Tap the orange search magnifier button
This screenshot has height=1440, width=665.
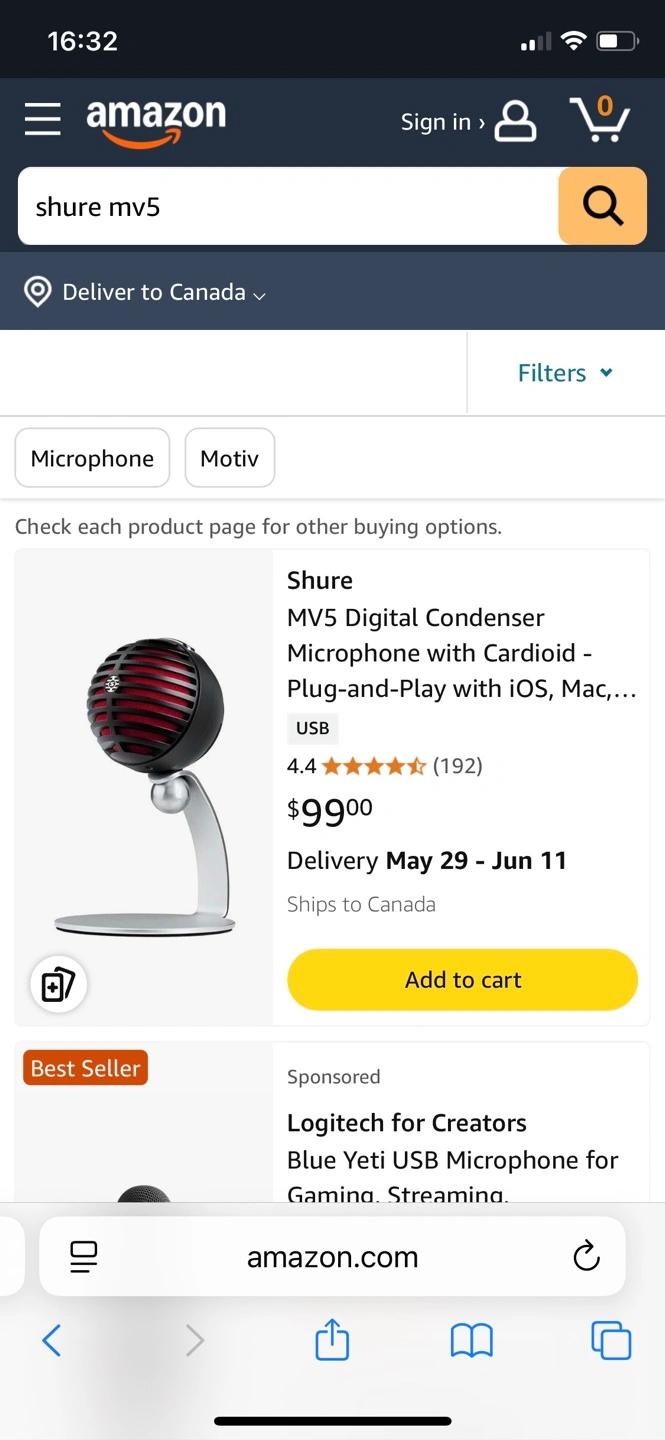coord(602,206)
